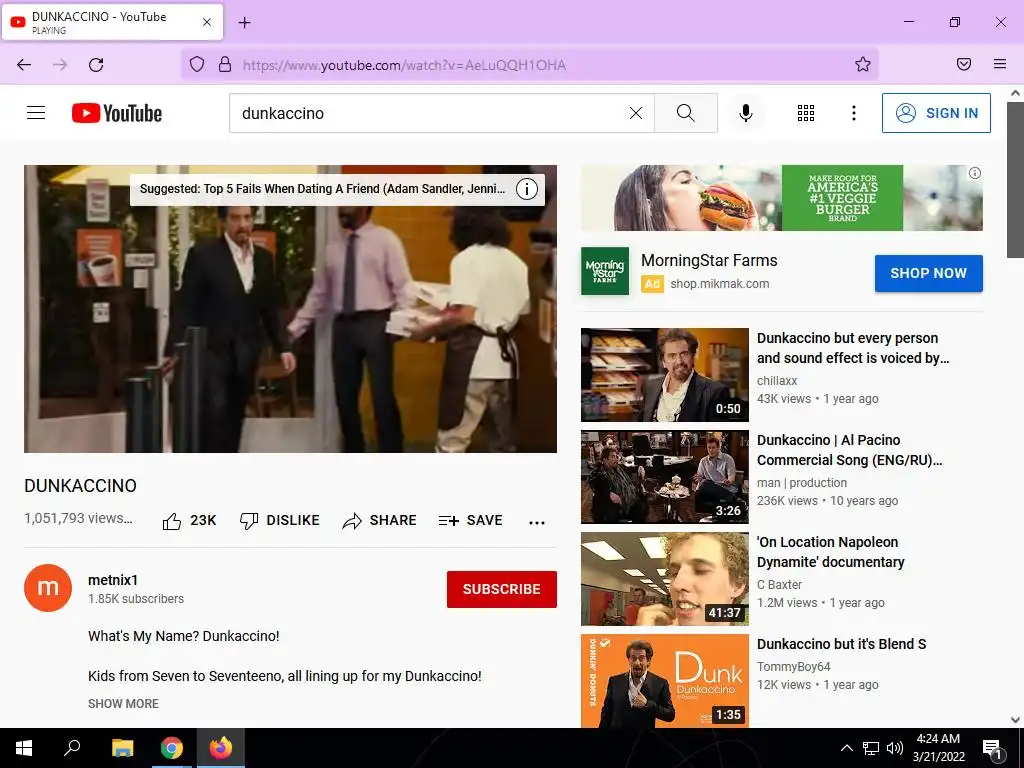
Task: Bookmark the page with star icon
Action: (x=863, y=64)
